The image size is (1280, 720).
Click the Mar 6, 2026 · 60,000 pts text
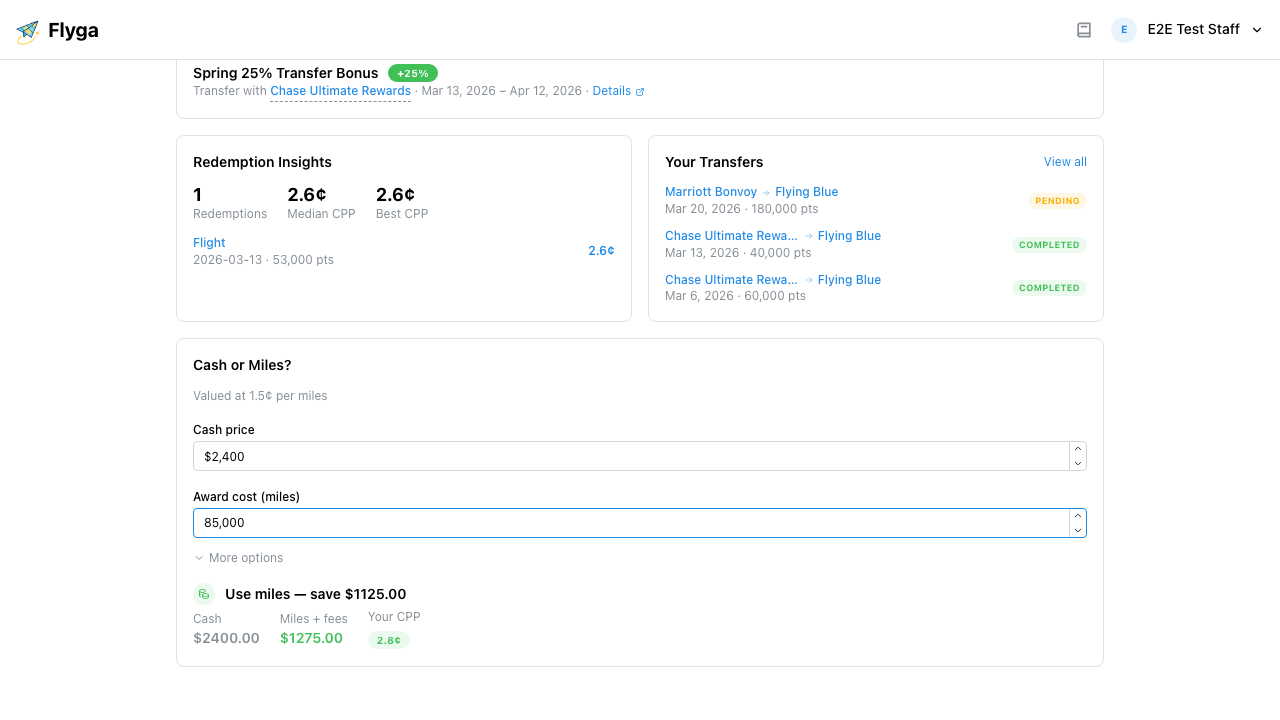pyautogui.click(x=735, y=296)
